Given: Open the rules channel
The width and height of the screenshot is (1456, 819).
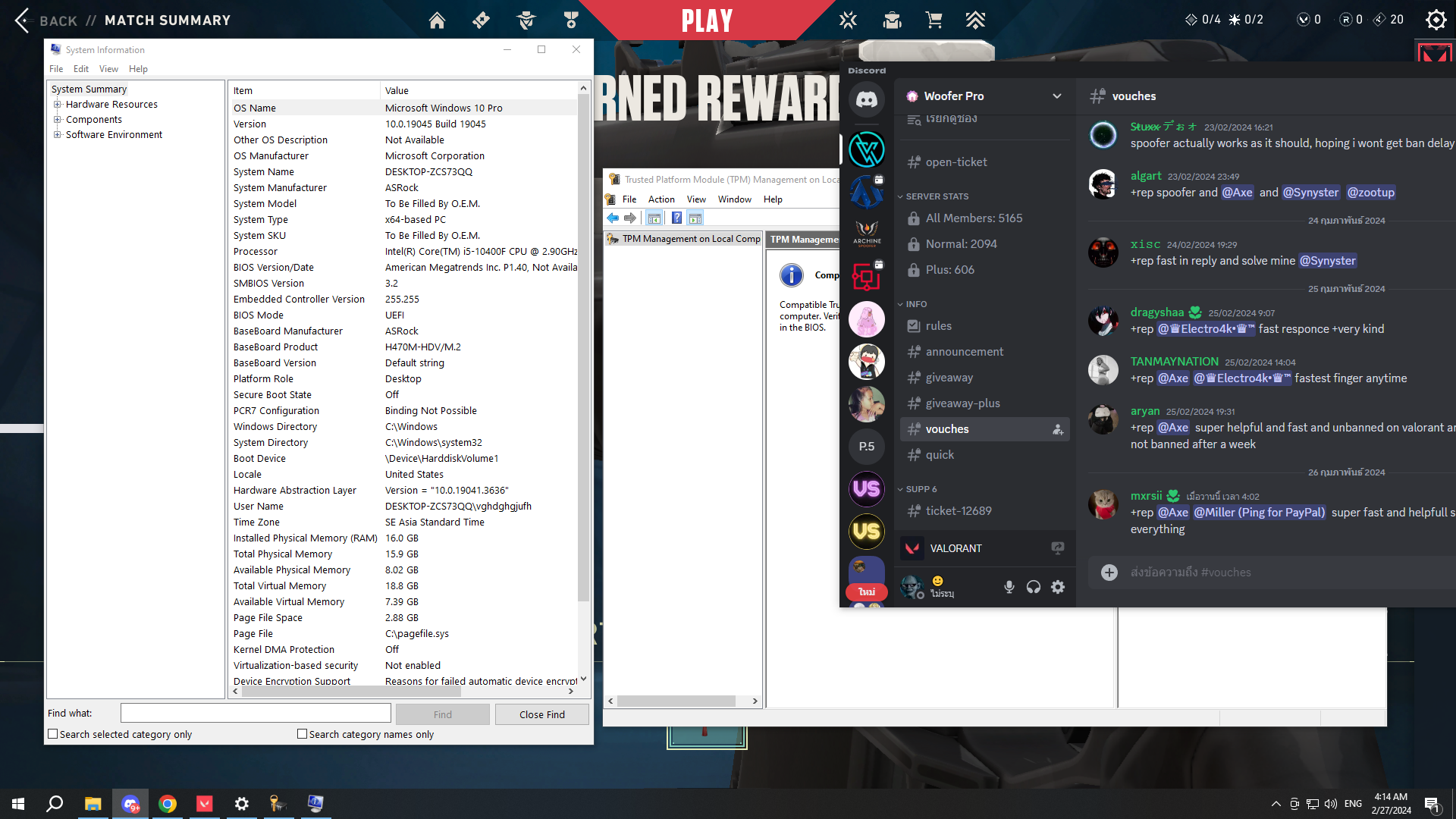Looking at the screenshot, I should coord(984,326).
